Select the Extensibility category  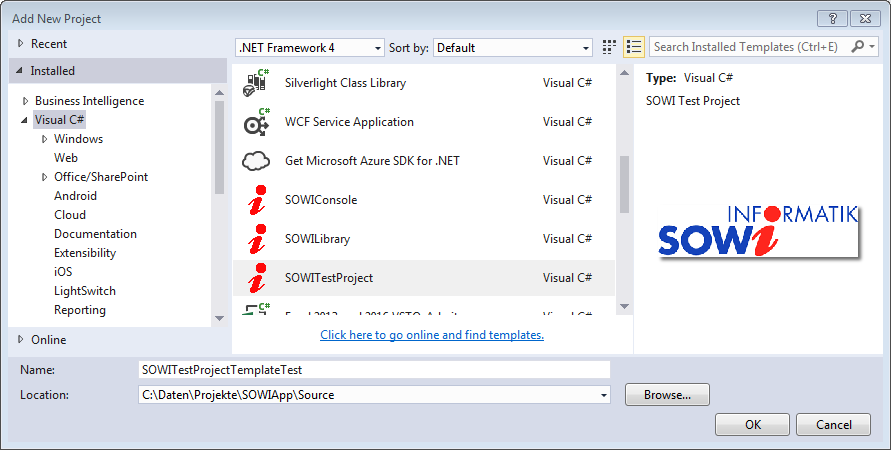point(85,253)
